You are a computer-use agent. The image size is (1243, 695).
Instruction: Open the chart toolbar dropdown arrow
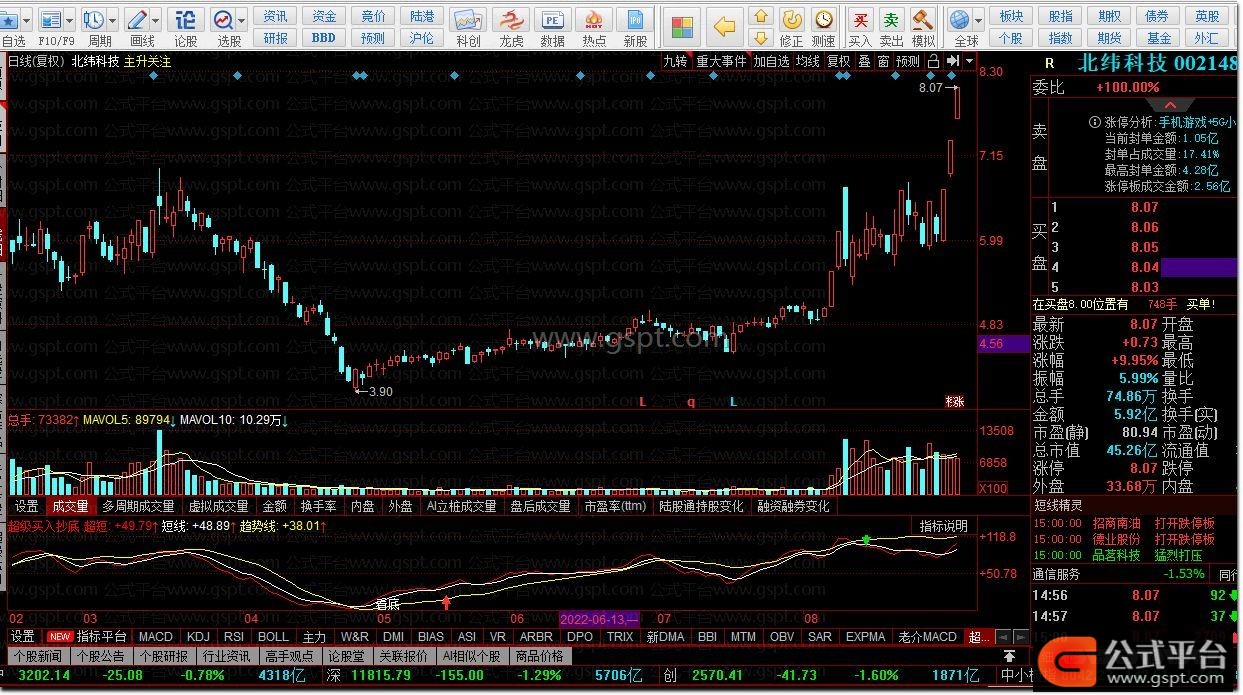[x=968, y=61]
